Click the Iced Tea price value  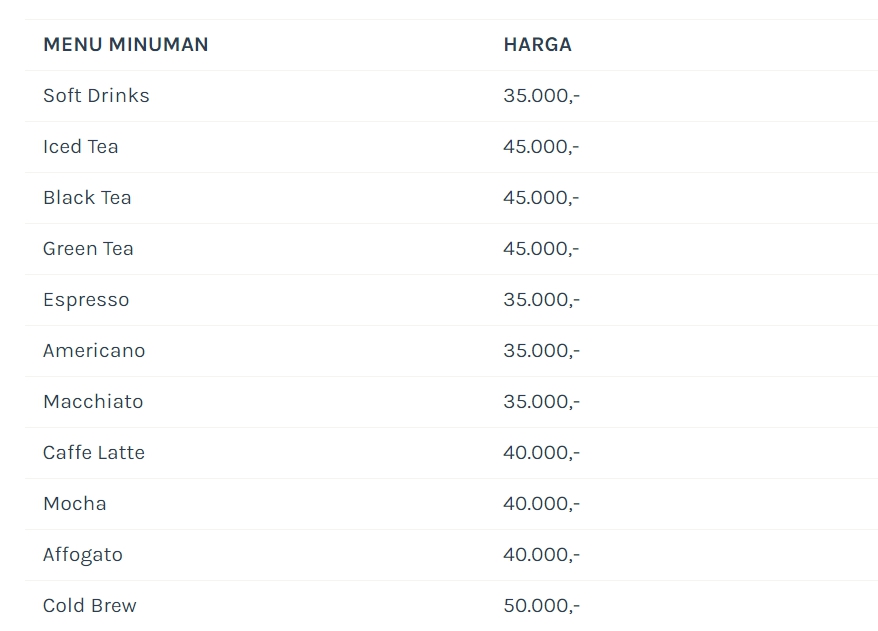pyautogui.click(x=541, y=147)
